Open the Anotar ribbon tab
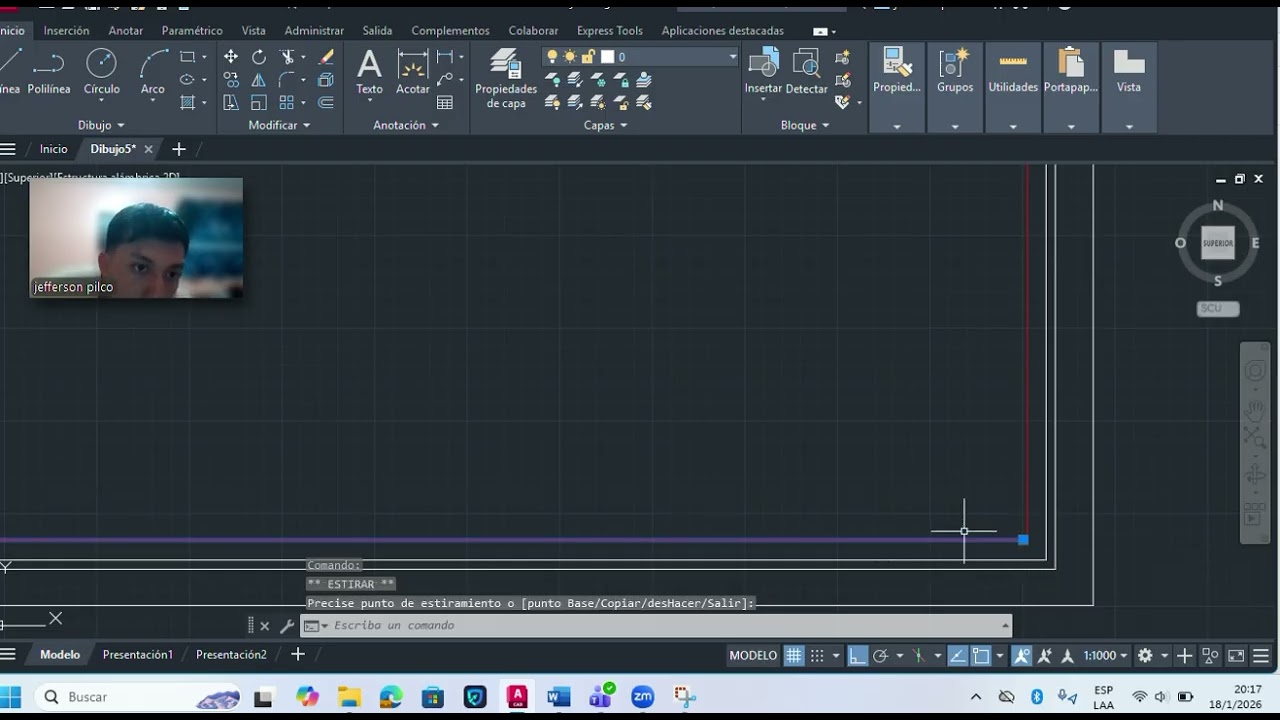The height and width of the screenshot is (720, 1280). (126, 31)
